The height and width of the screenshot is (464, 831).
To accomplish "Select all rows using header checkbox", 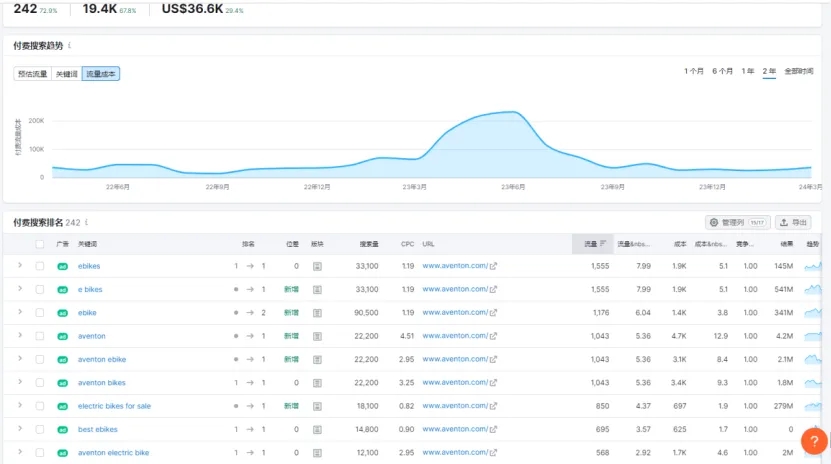I will (40, 244).
